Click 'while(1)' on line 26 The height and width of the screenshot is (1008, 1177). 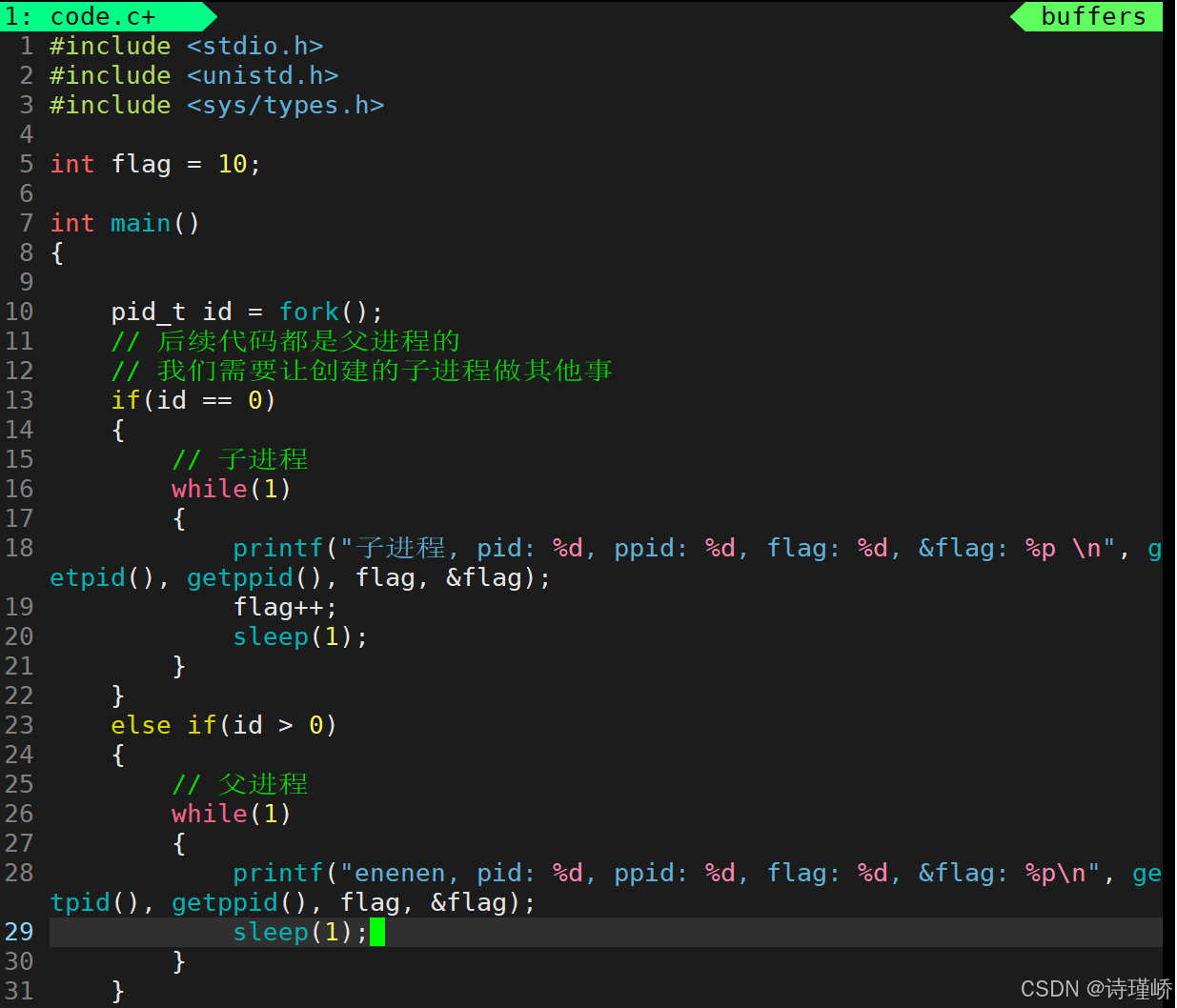(x=232, y=814)
